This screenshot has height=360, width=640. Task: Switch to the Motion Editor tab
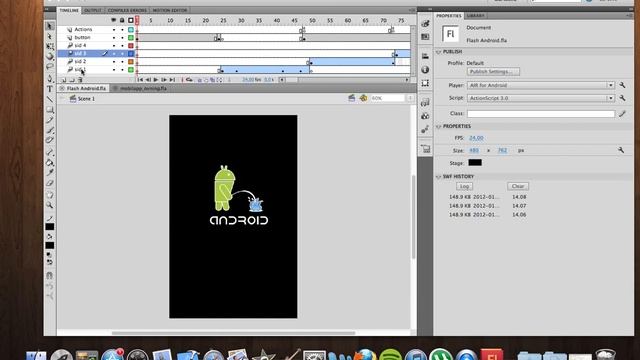[170, 10]
